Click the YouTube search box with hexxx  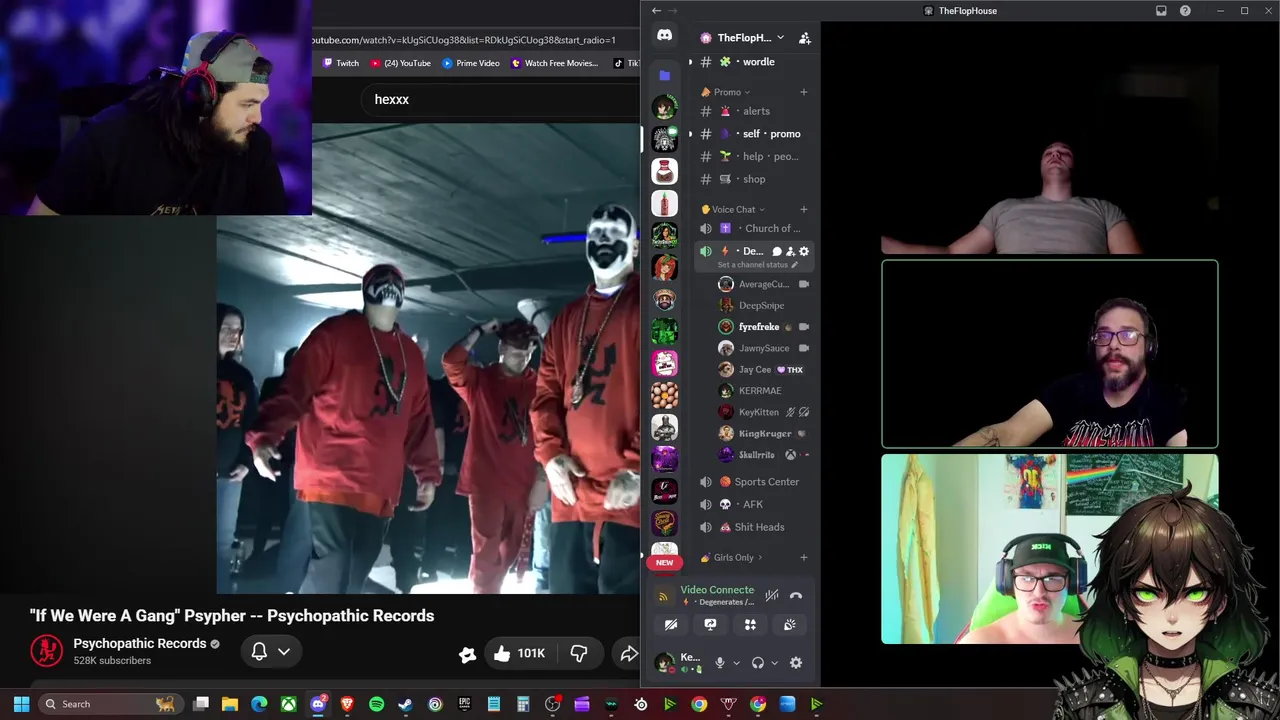[500, 100]
